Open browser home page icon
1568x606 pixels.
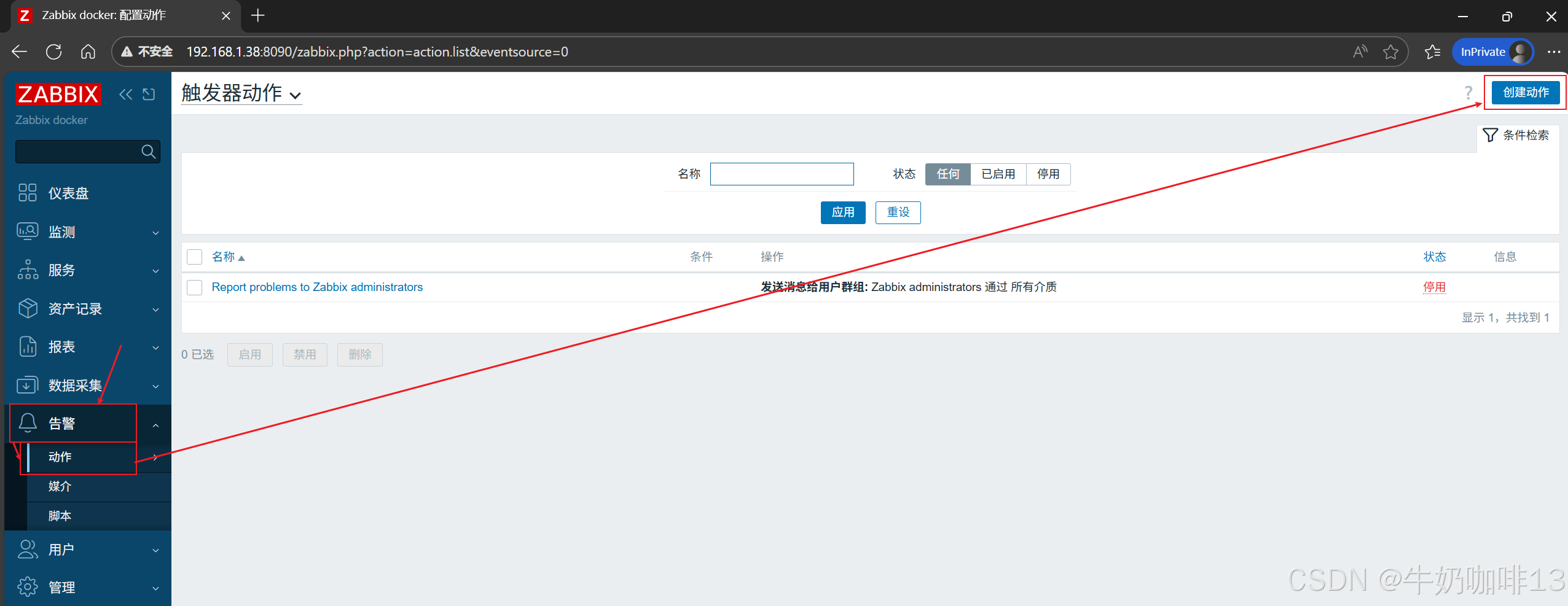88,52
